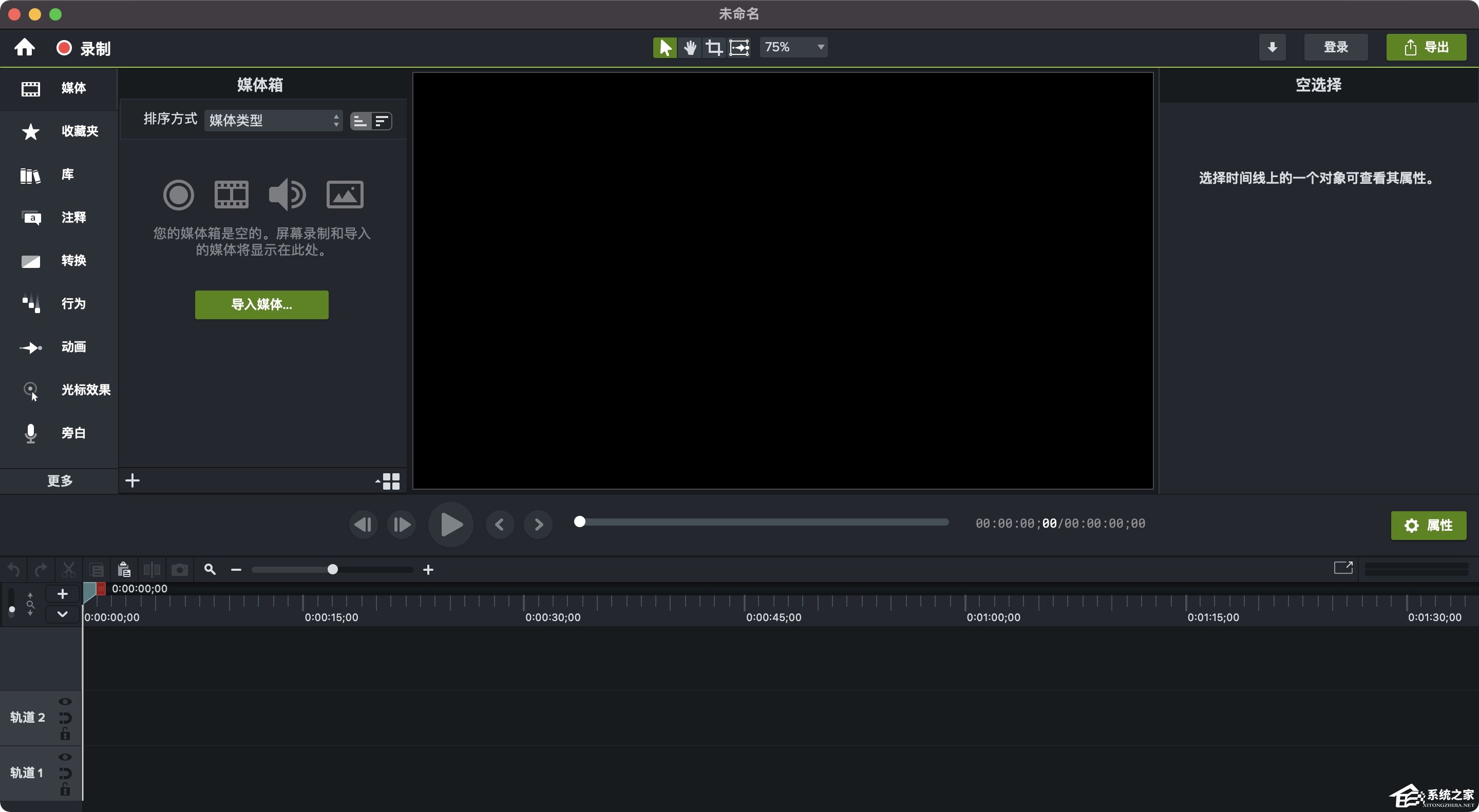The height and width of the screenshot is (812, 1479).
Task: Click the paste icon in timeline toolbar
Action: point(124,569)
